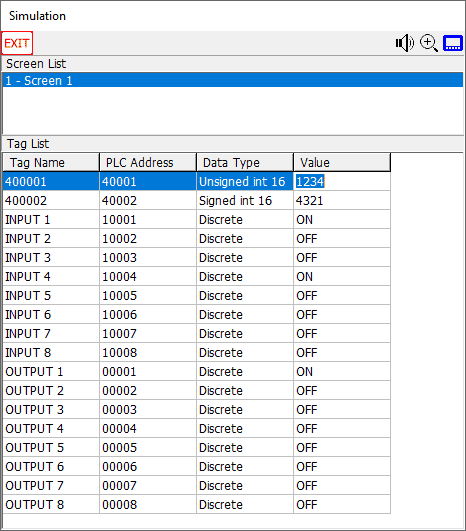466x531 pixels.
Task: Select the INPUT 7 tag row
Action: pos(196,334)
